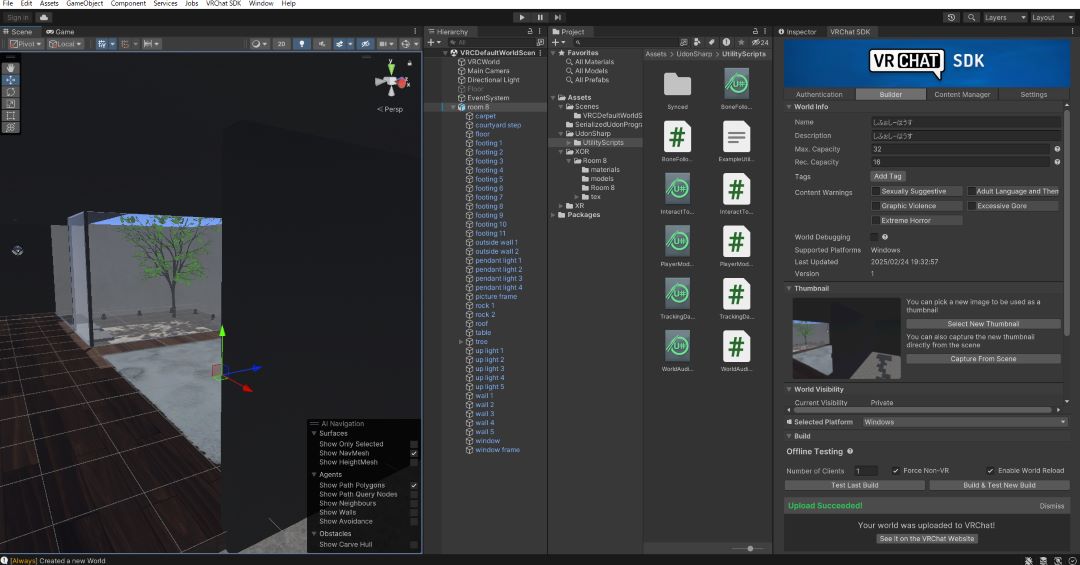
Task: Click the Play button
Action: pos(521,17)
